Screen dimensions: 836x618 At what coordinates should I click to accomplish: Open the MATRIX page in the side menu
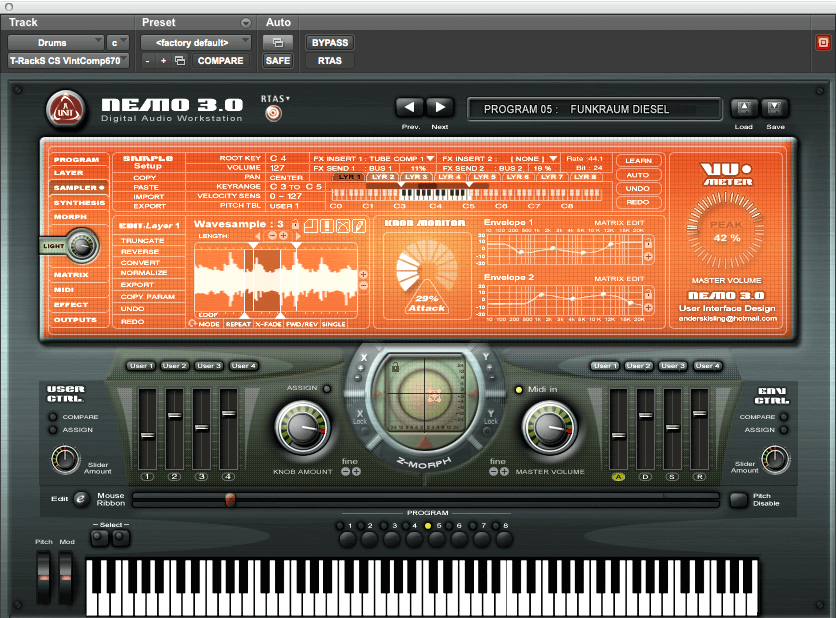click(71, 275)
